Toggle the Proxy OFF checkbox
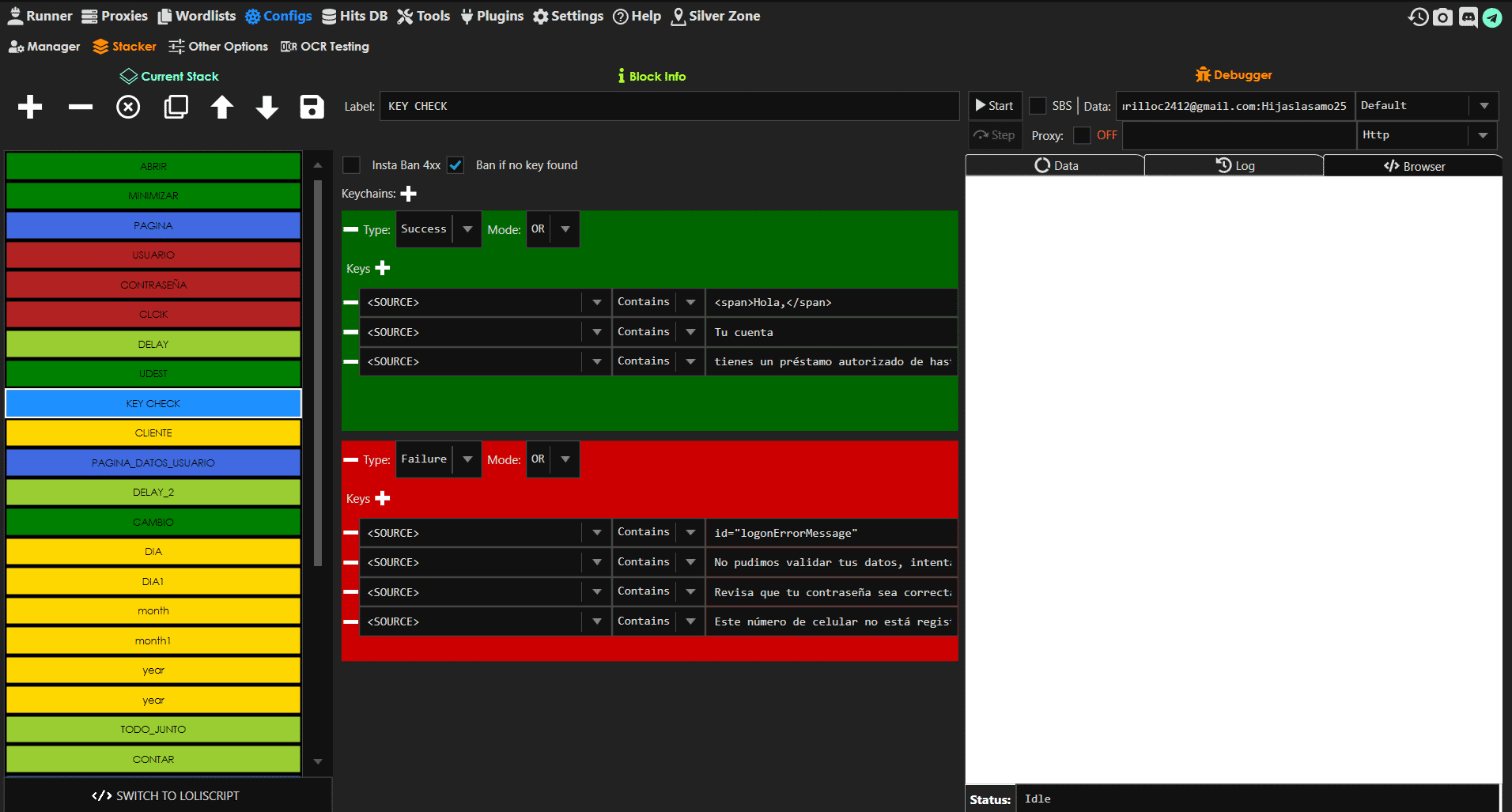Screen dimensions: 1512x812 tap(1081, 135)
